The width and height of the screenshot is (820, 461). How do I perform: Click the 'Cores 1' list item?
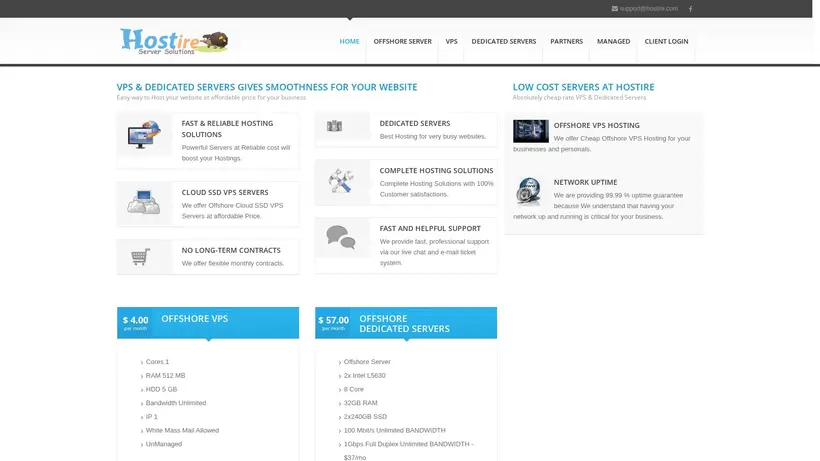click(x=157, y=362)
